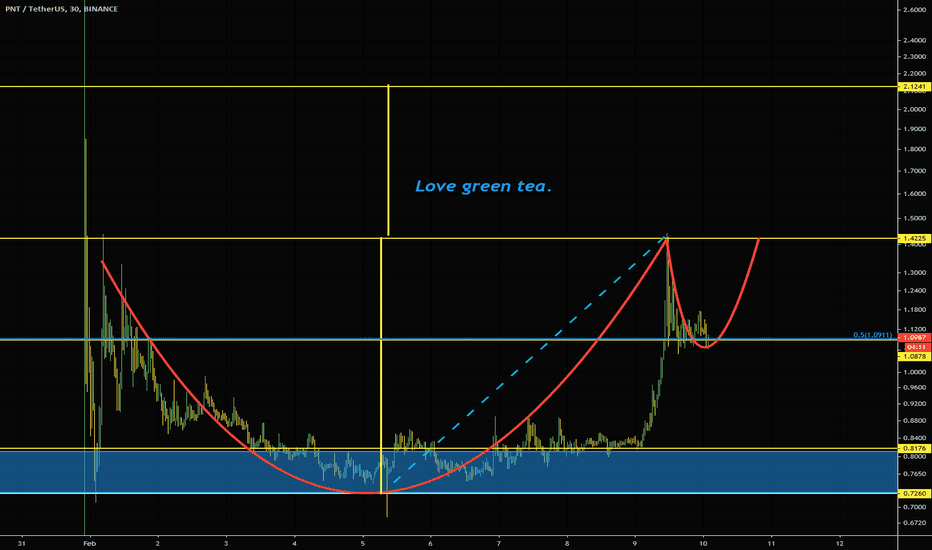
Task: Click the 0.7000 price axis tick
Action: click(914, 507)
